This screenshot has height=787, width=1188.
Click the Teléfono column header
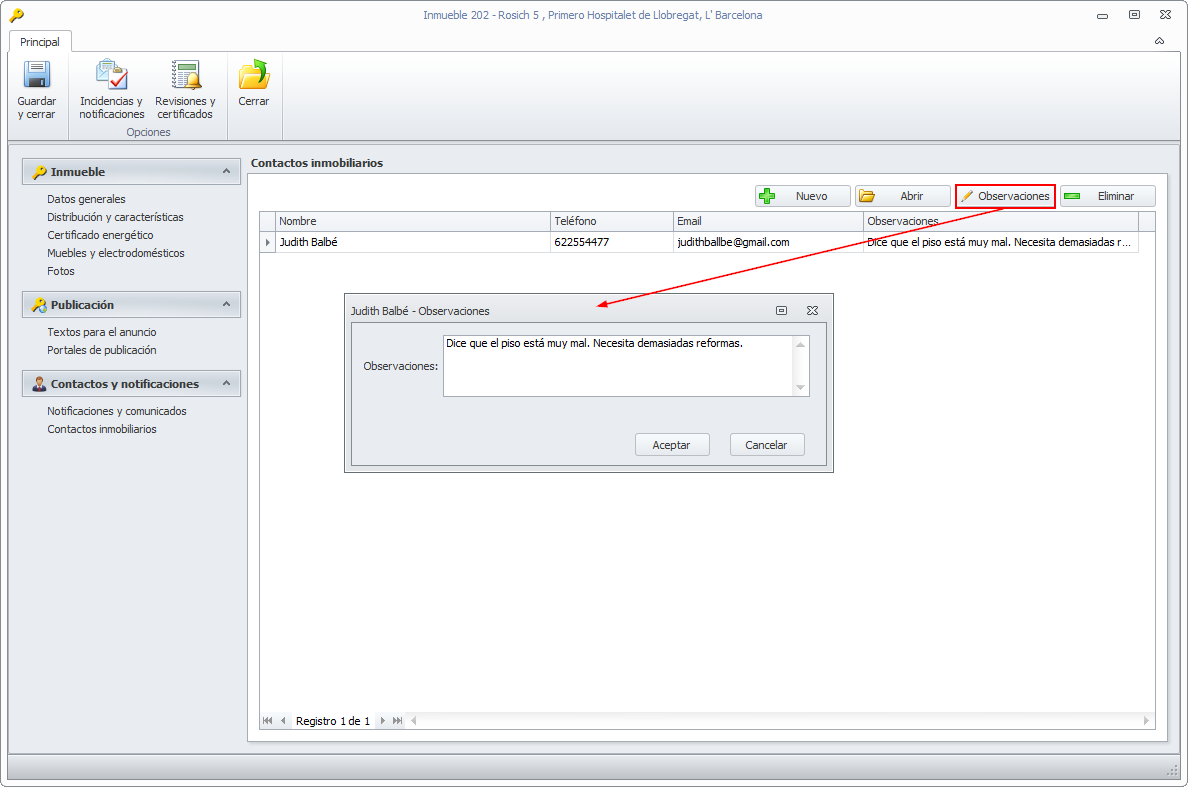click(611, 221)
